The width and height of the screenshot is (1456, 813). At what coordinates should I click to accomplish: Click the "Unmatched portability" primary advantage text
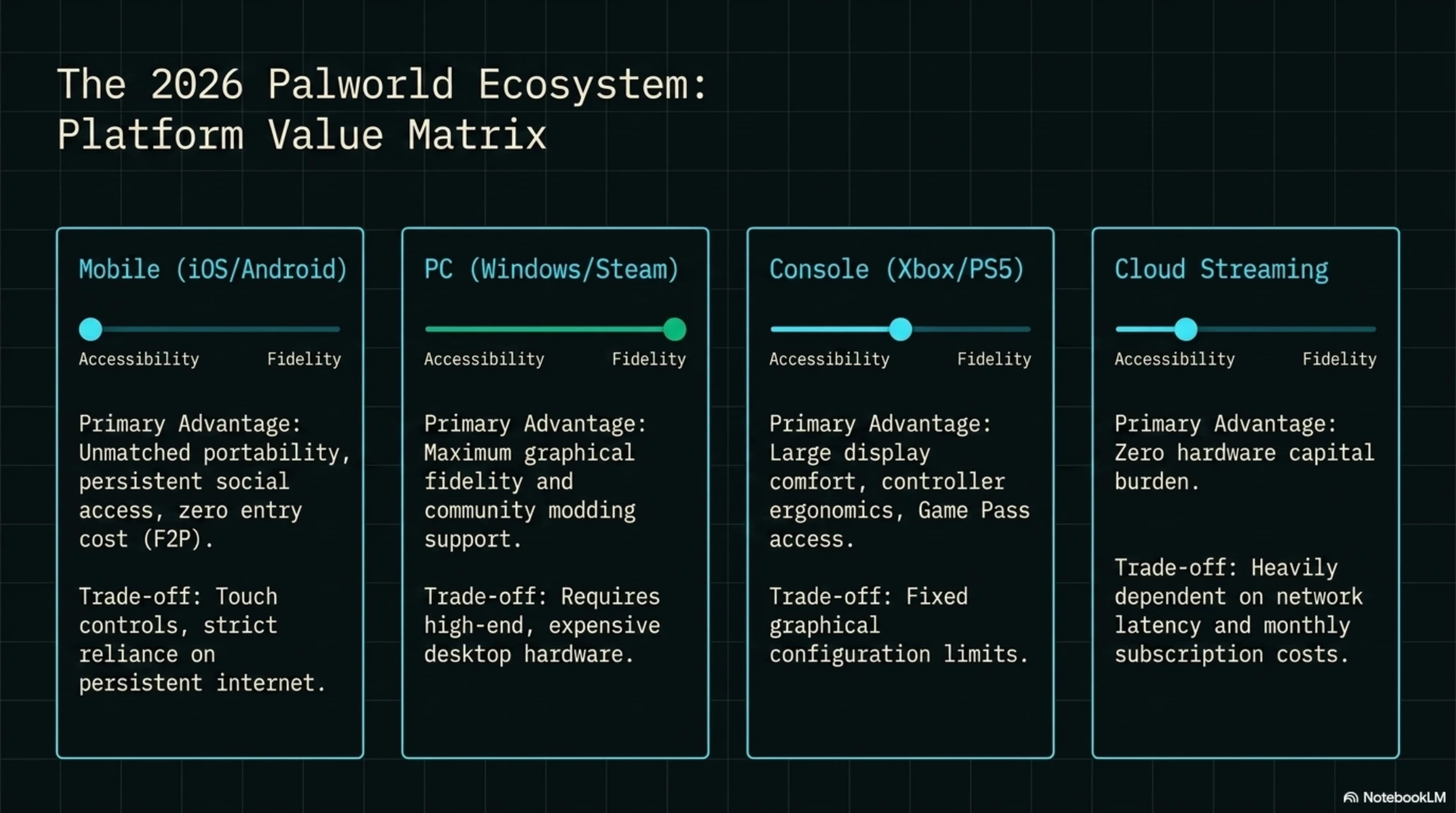[x=214, y=481]
